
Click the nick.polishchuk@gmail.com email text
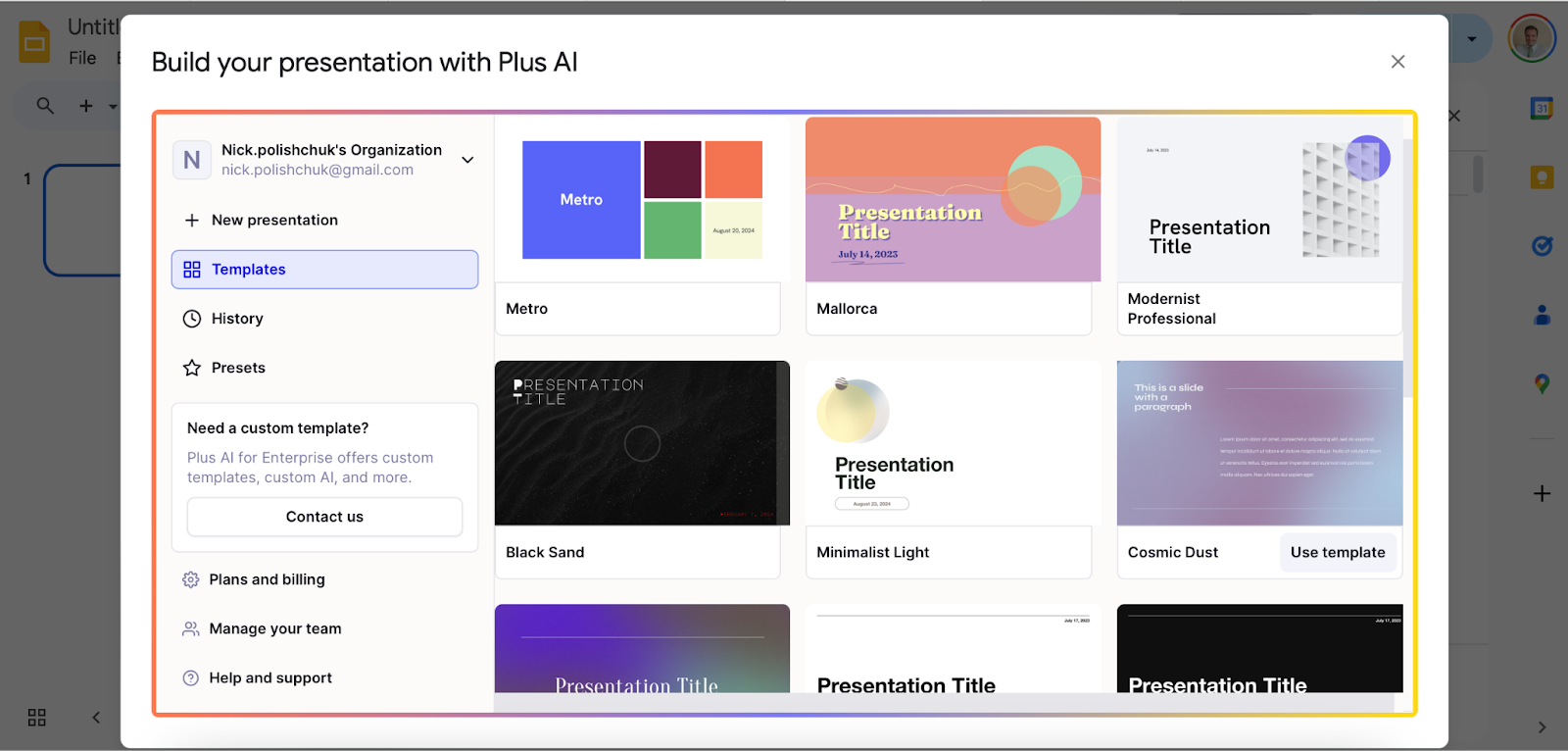318,170
